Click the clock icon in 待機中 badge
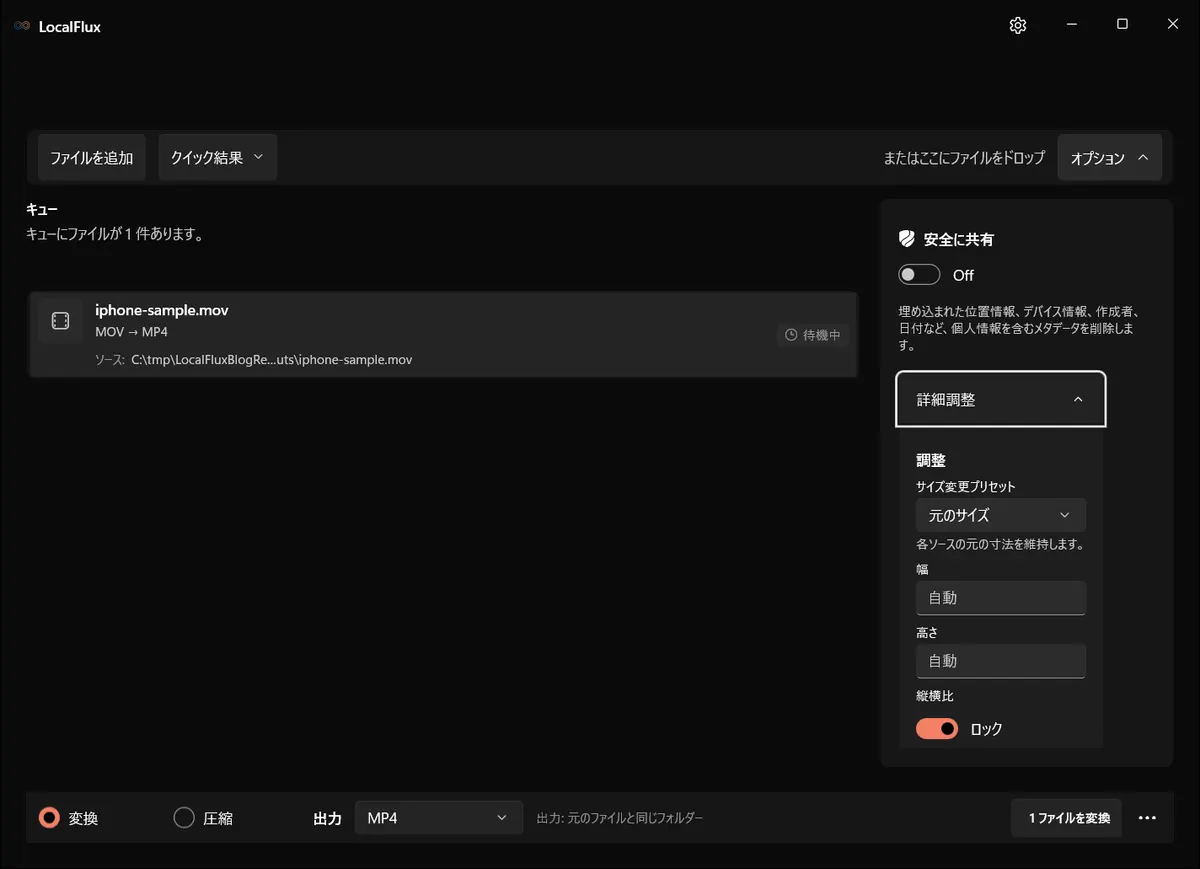Image resolution: width=1200 pixels, height=869 pixels. 791,335
